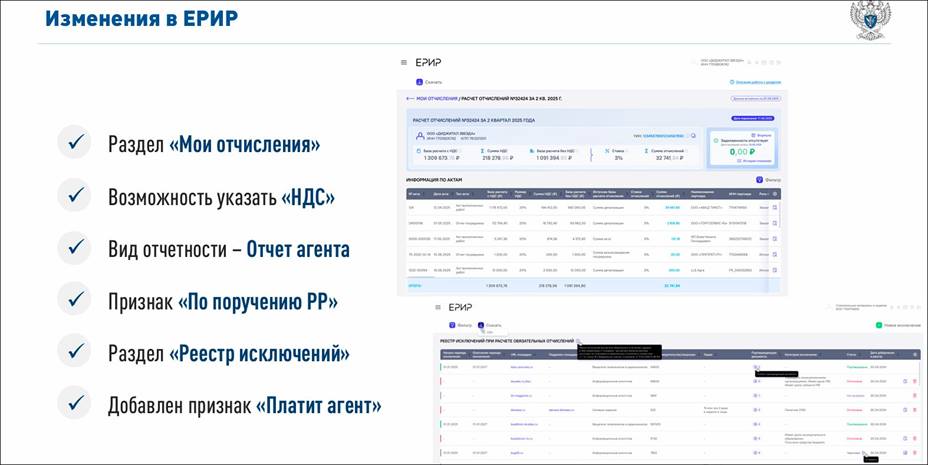Image resolution: width=928 pixels, height=465 pixels.
Task: Open document icon in first acts row
Action: (775, 208)
